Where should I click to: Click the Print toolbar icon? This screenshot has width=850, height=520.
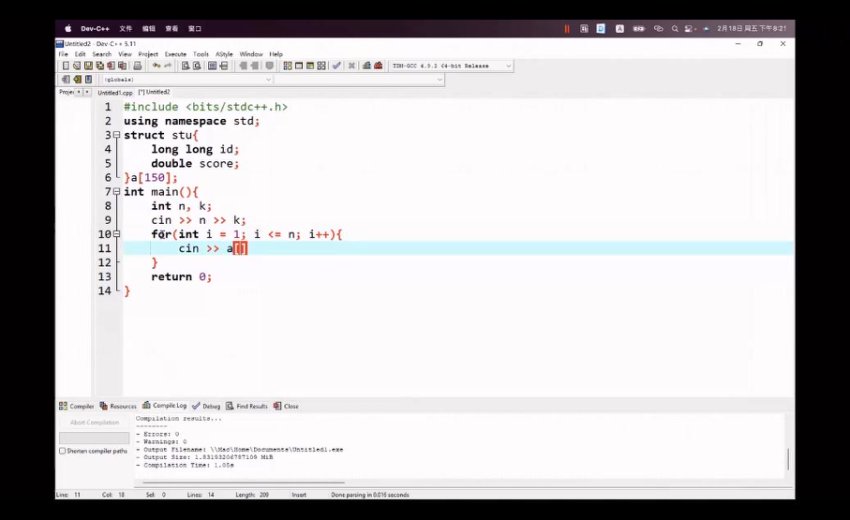[137, 66]
